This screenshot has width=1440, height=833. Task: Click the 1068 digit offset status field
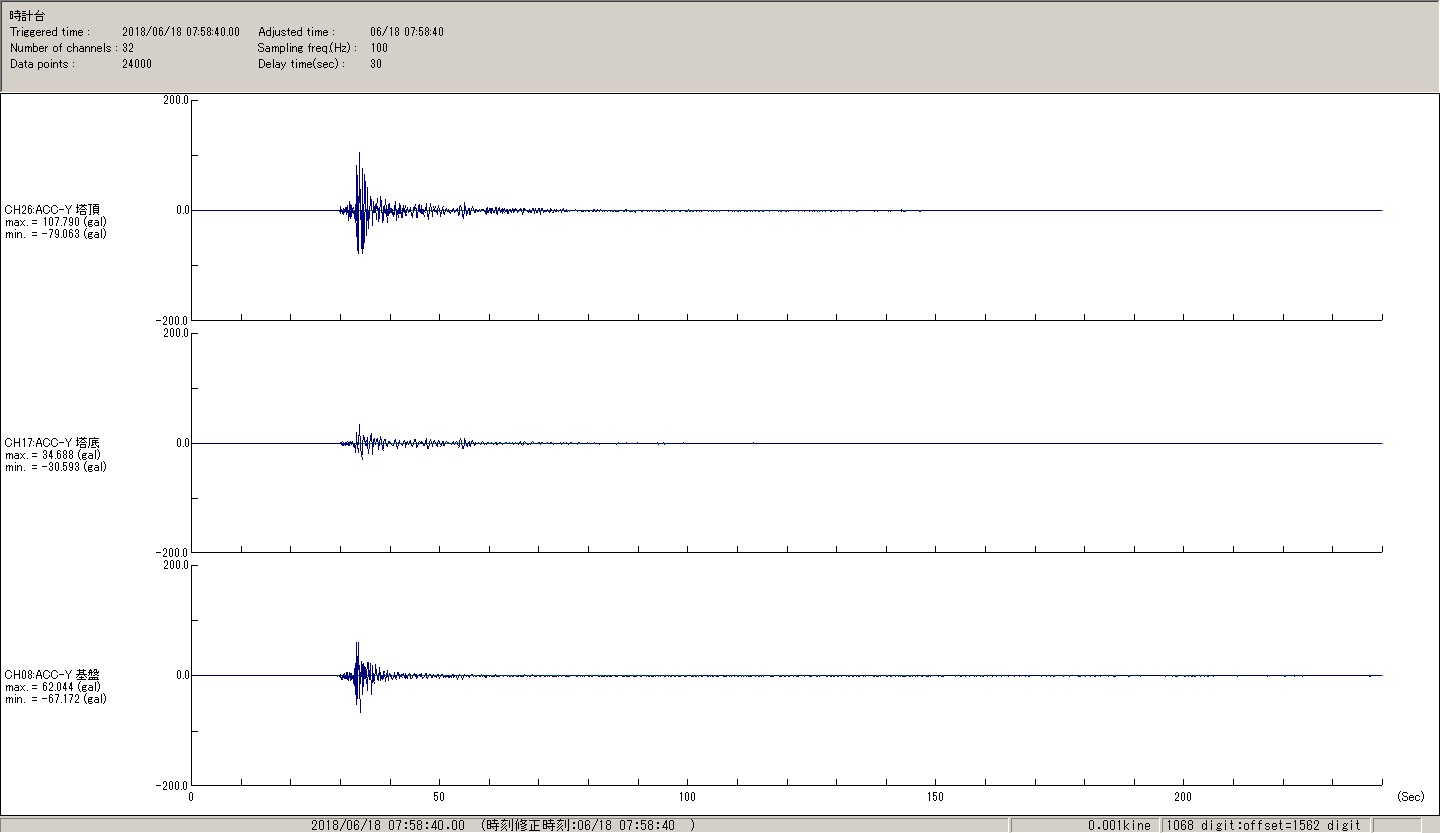(x=1263, y=825)
